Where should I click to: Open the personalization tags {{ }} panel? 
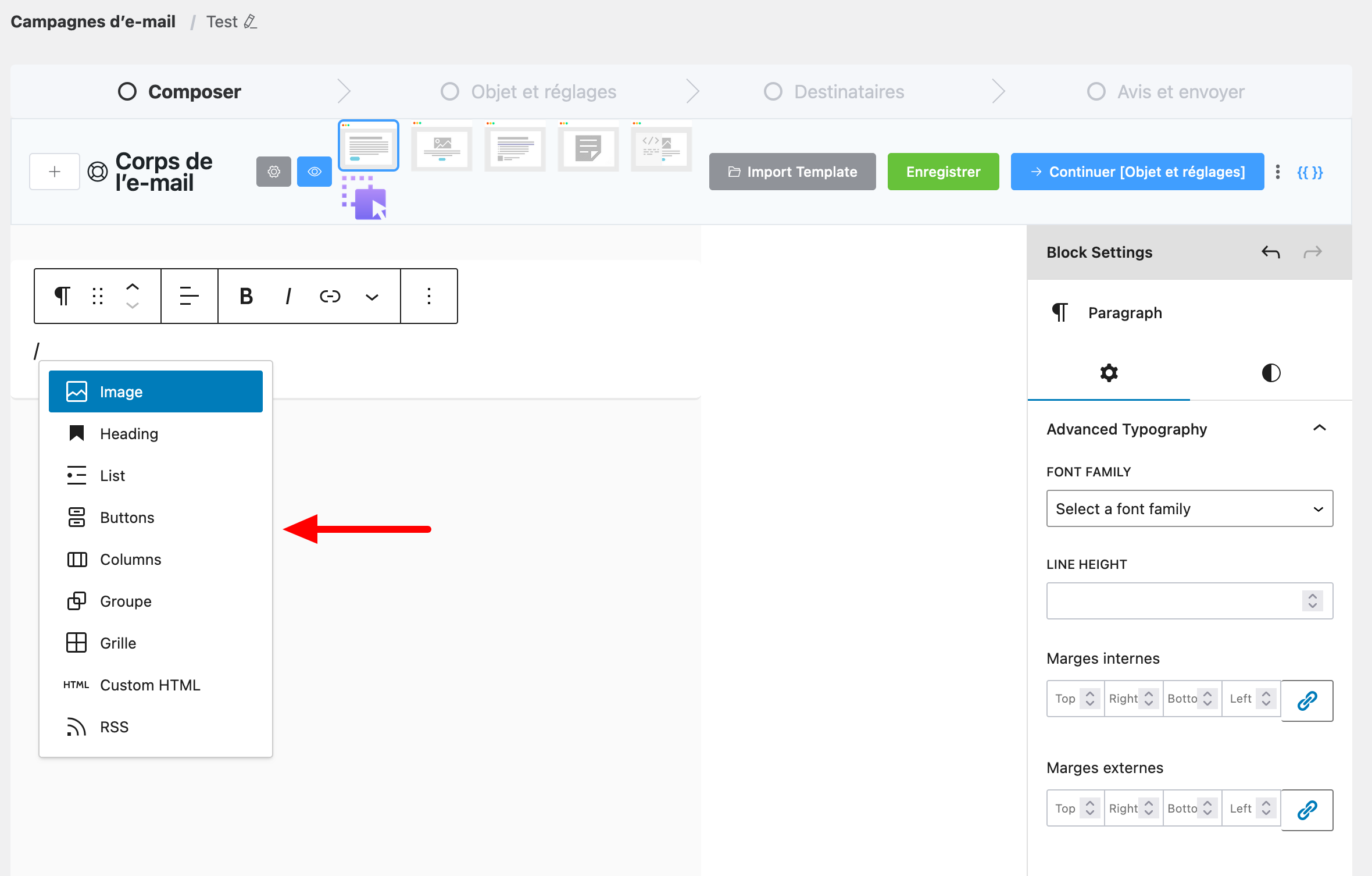(1310, 172)
